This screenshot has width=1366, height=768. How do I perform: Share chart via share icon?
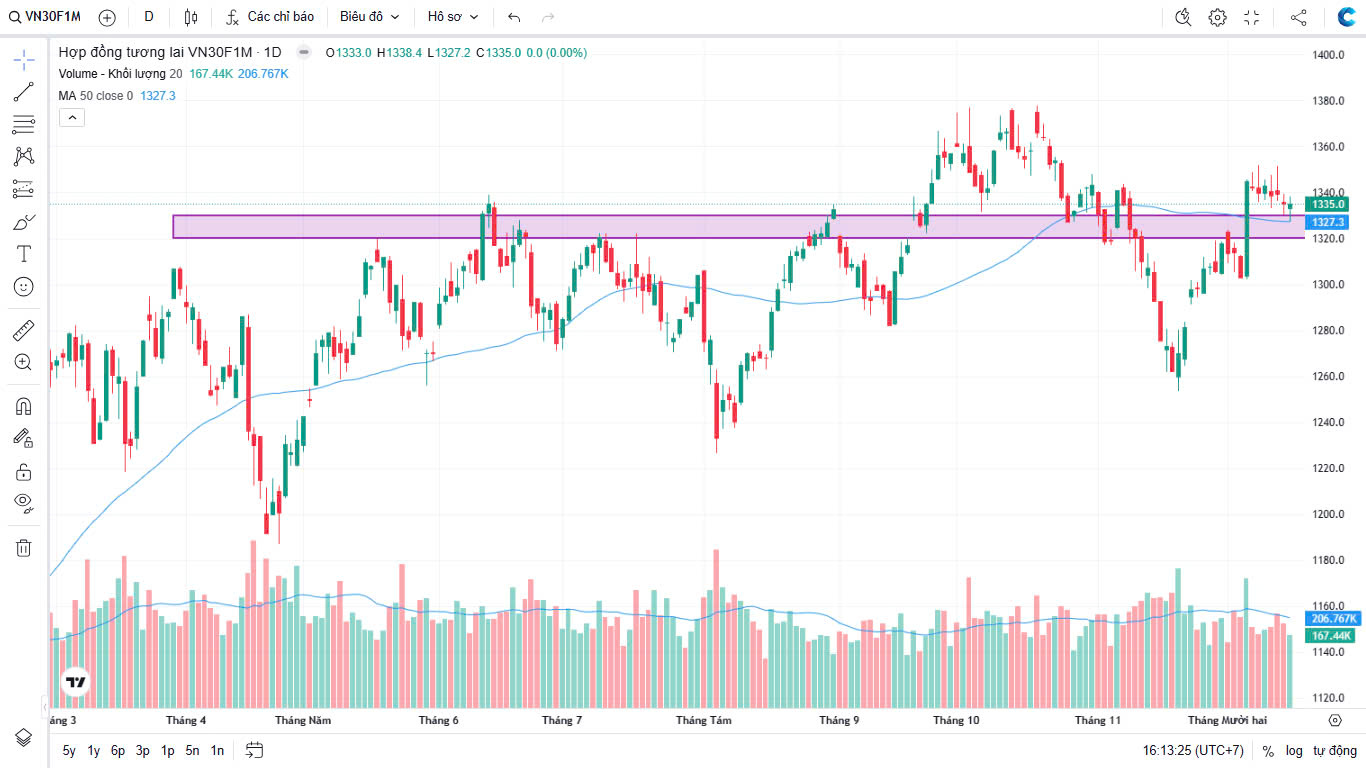coord(1298,17)
